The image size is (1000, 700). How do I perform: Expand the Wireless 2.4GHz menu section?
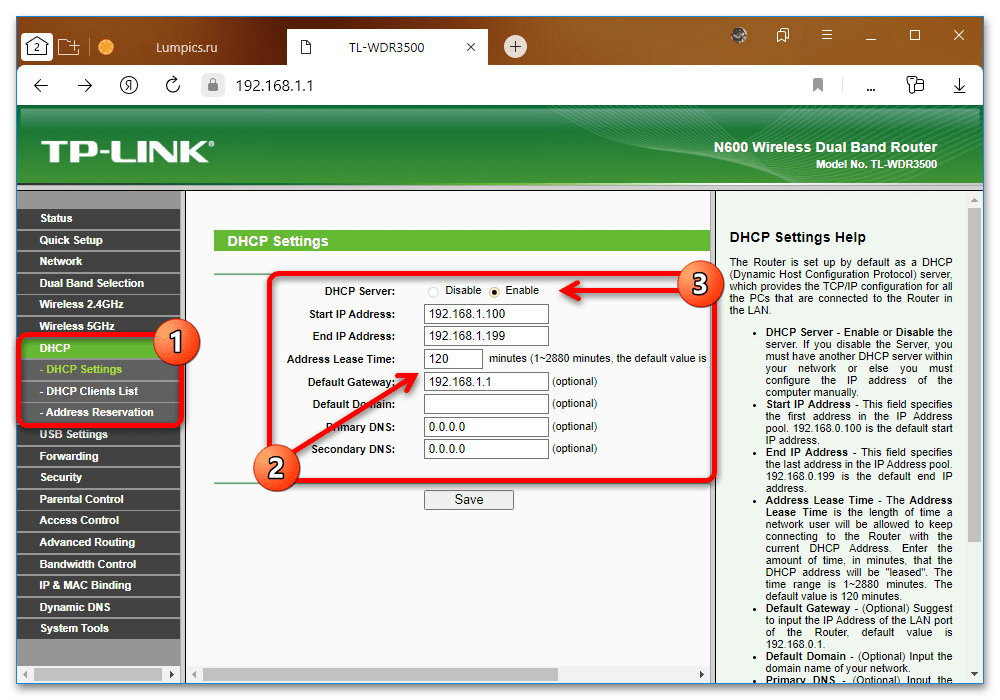coord(81,304)
